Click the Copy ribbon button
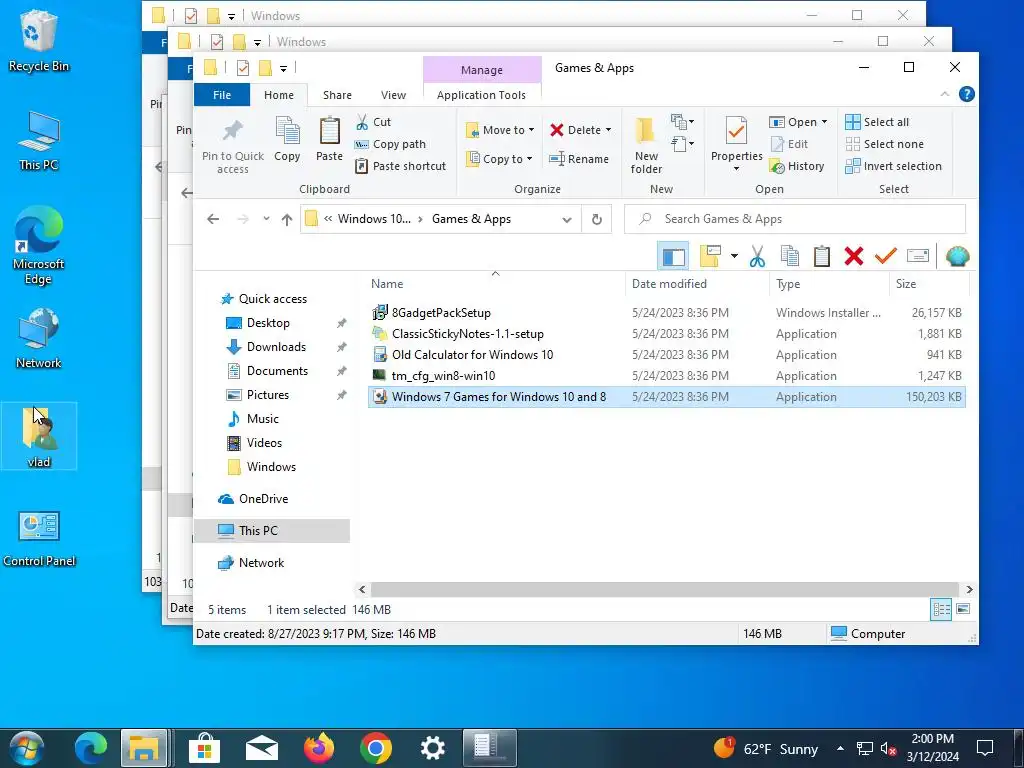This screenshot has width=1024, height=768. (x=287, y=139)
